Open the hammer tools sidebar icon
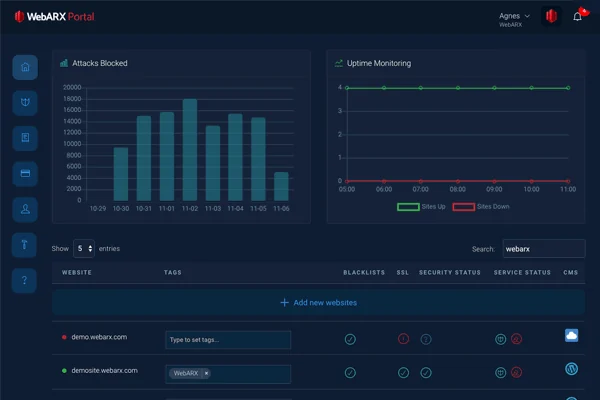The width and height of the screenshot is (600, 400). pyautogui.click(x=24, y=245)
